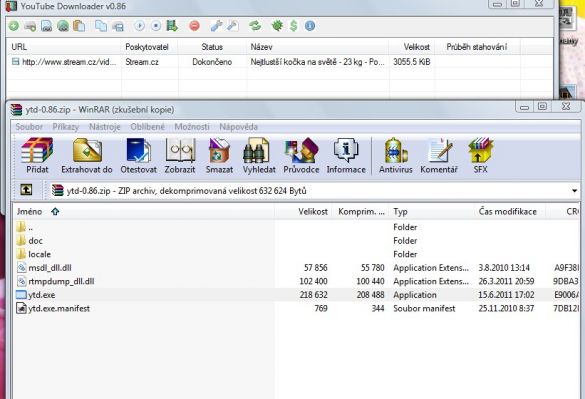This screenshot has height=399, width=585.
Task: Click the film strip convert icon in YouTube Downloader
Action: (x=172, y=26)
